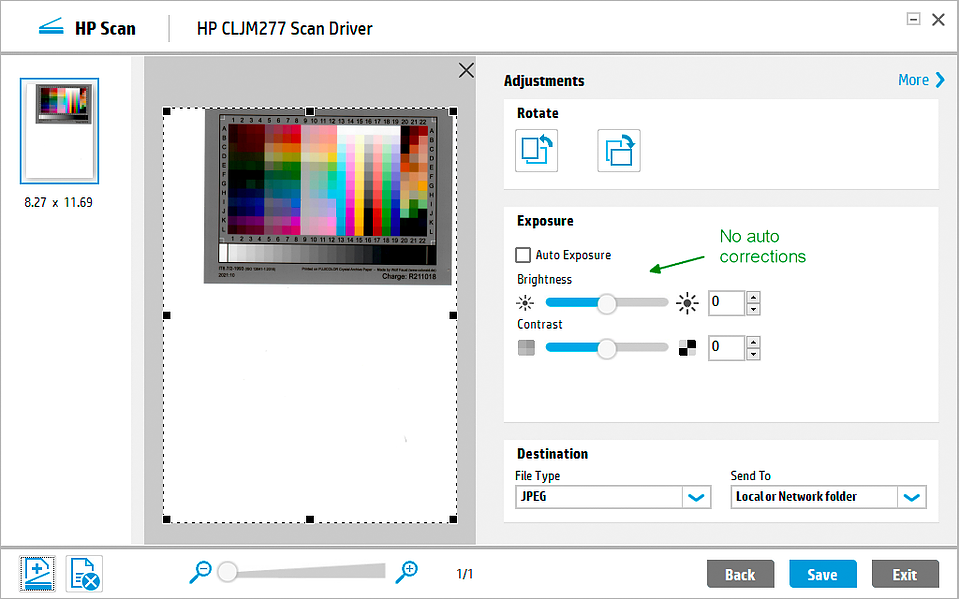Click the bottom-center crop handle
Viewport: 959px width, 599px height.
coord(310,519)
